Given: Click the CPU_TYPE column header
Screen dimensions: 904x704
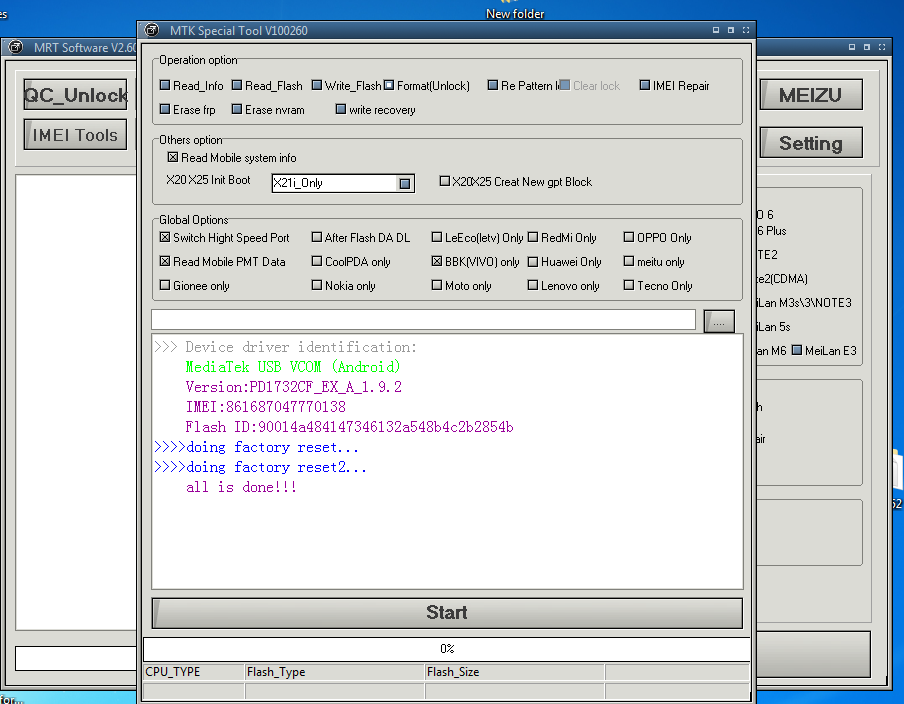Looking at the screenshot, I should pyautogui.click(x=194, y=672).
